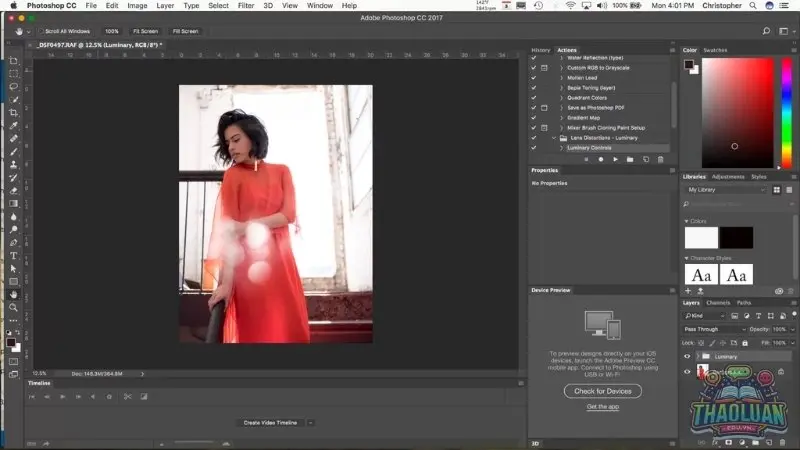The height and width of the screenshot is (450, 800).
Task: Collapse the Colors section in Libraries
Action: [686, 221]
